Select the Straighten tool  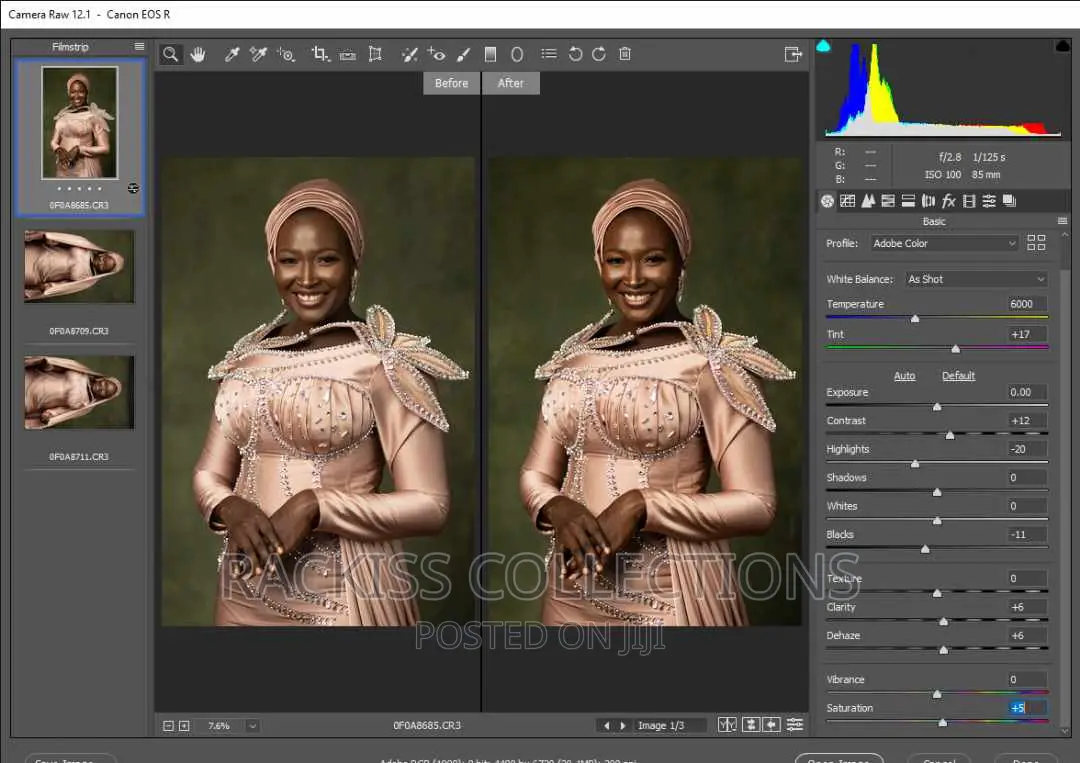coord(348,54)
